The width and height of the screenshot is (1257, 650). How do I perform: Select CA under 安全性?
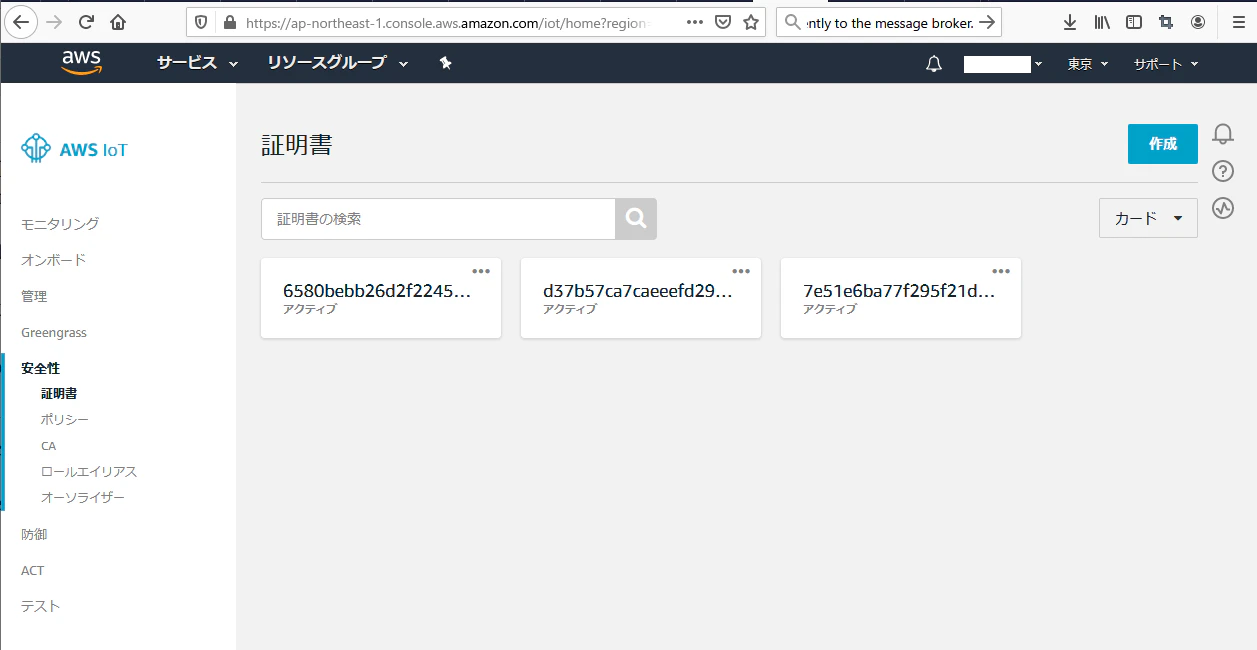(49, 446)
